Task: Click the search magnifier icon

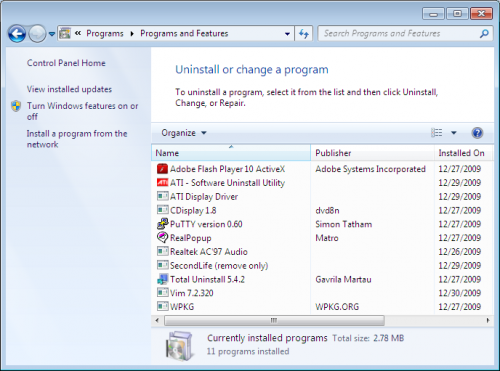Action: (484, 33)
